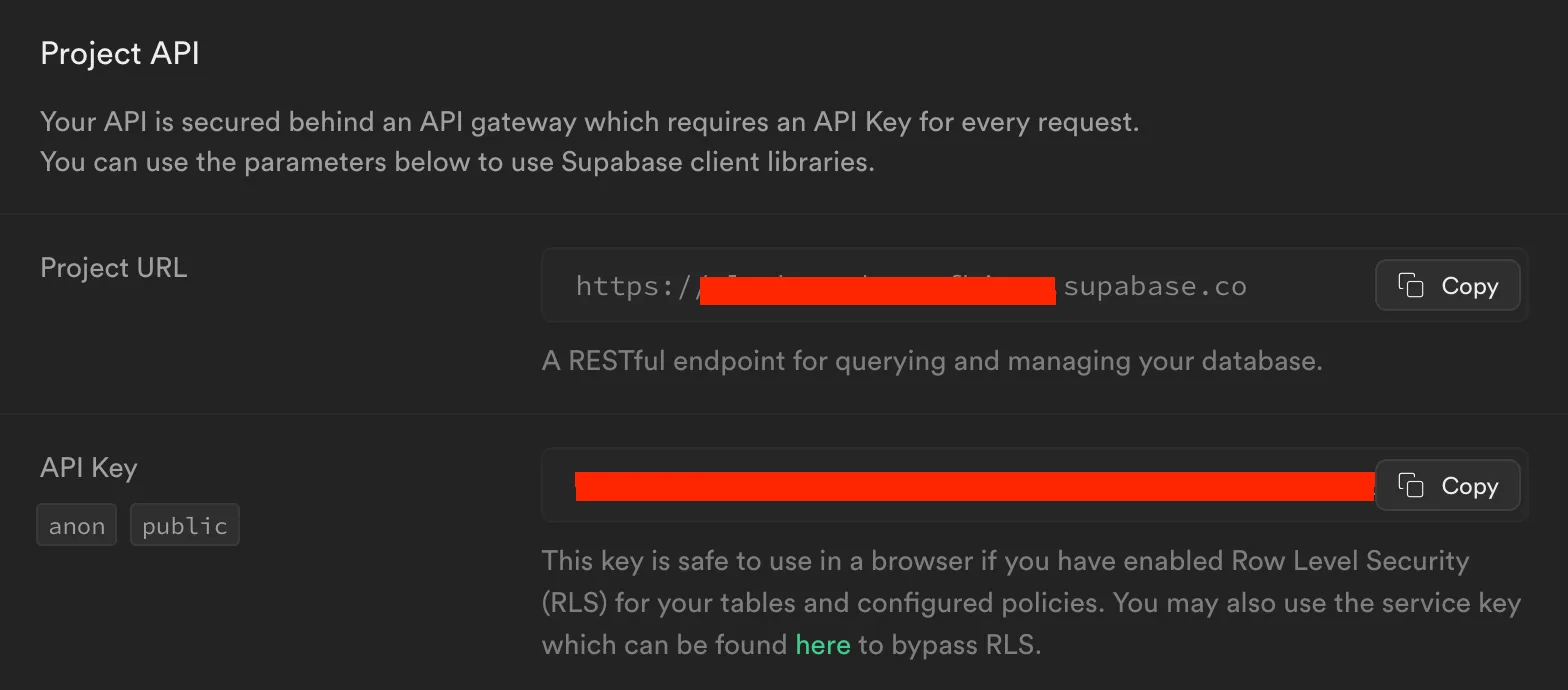Click the clipboard icon in the API Key Copy button

coord(1413,486)
